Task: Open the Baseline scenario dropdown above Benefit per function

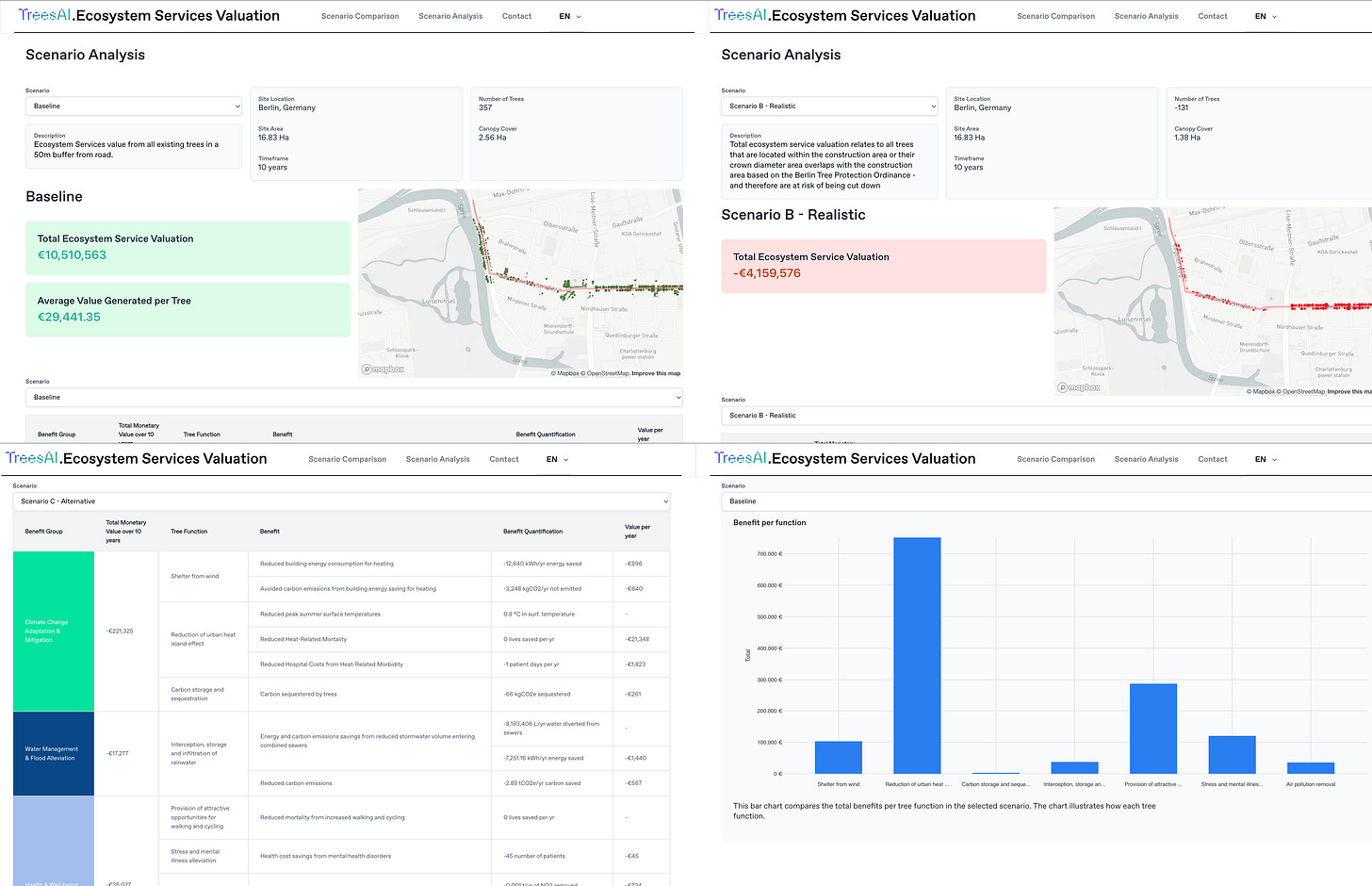Action: tap(1046, 501)
